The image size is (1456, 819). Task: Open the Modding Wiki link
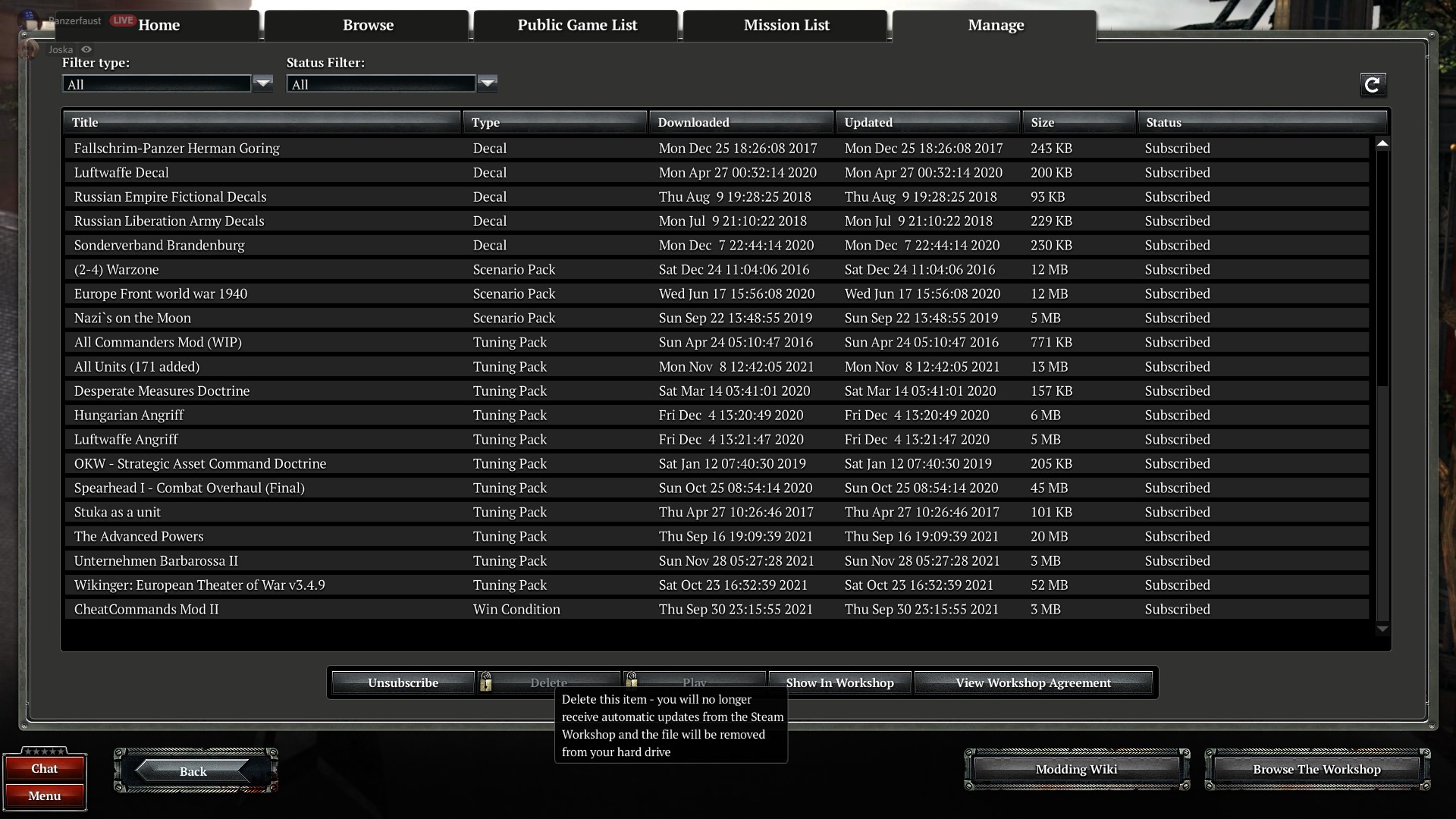pos(1076,769)
